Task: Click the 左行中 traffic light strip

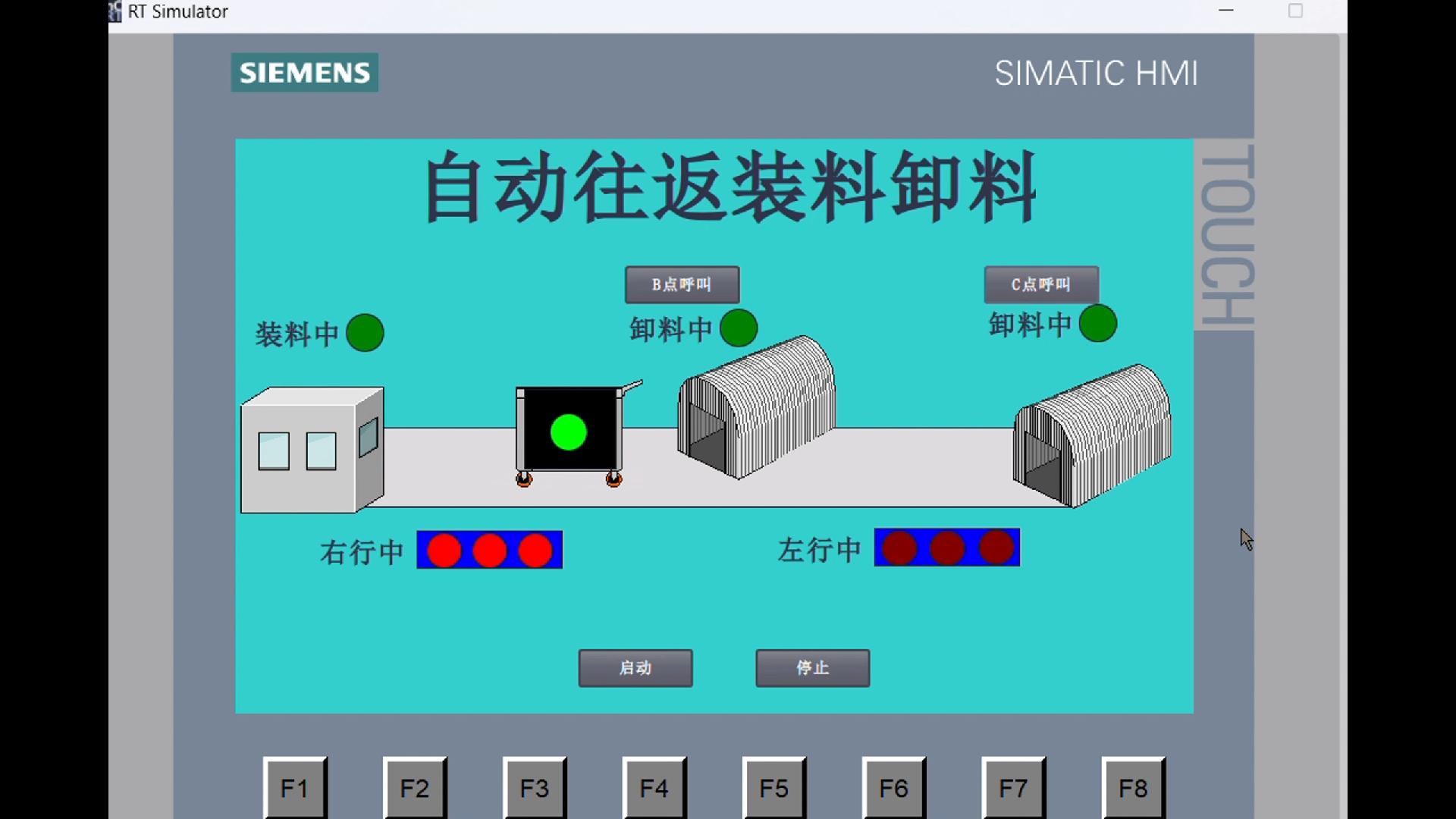Action: [946, 548]
